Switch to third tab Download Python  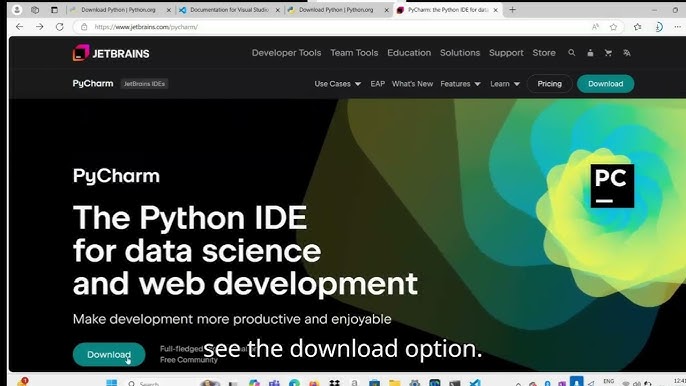(x=337, y=10)
